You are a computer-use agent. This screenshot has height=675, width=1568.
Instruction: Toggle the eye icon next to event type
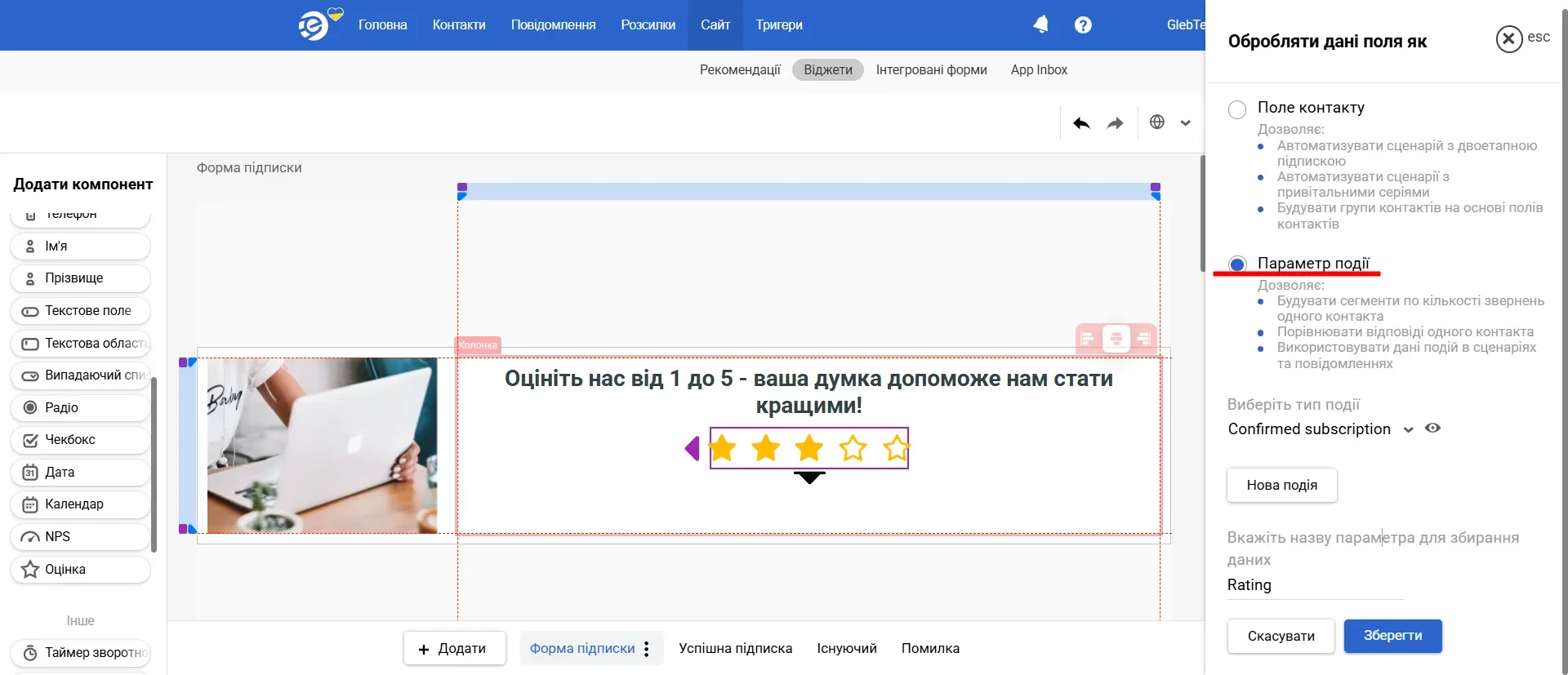pos(1432,428)
